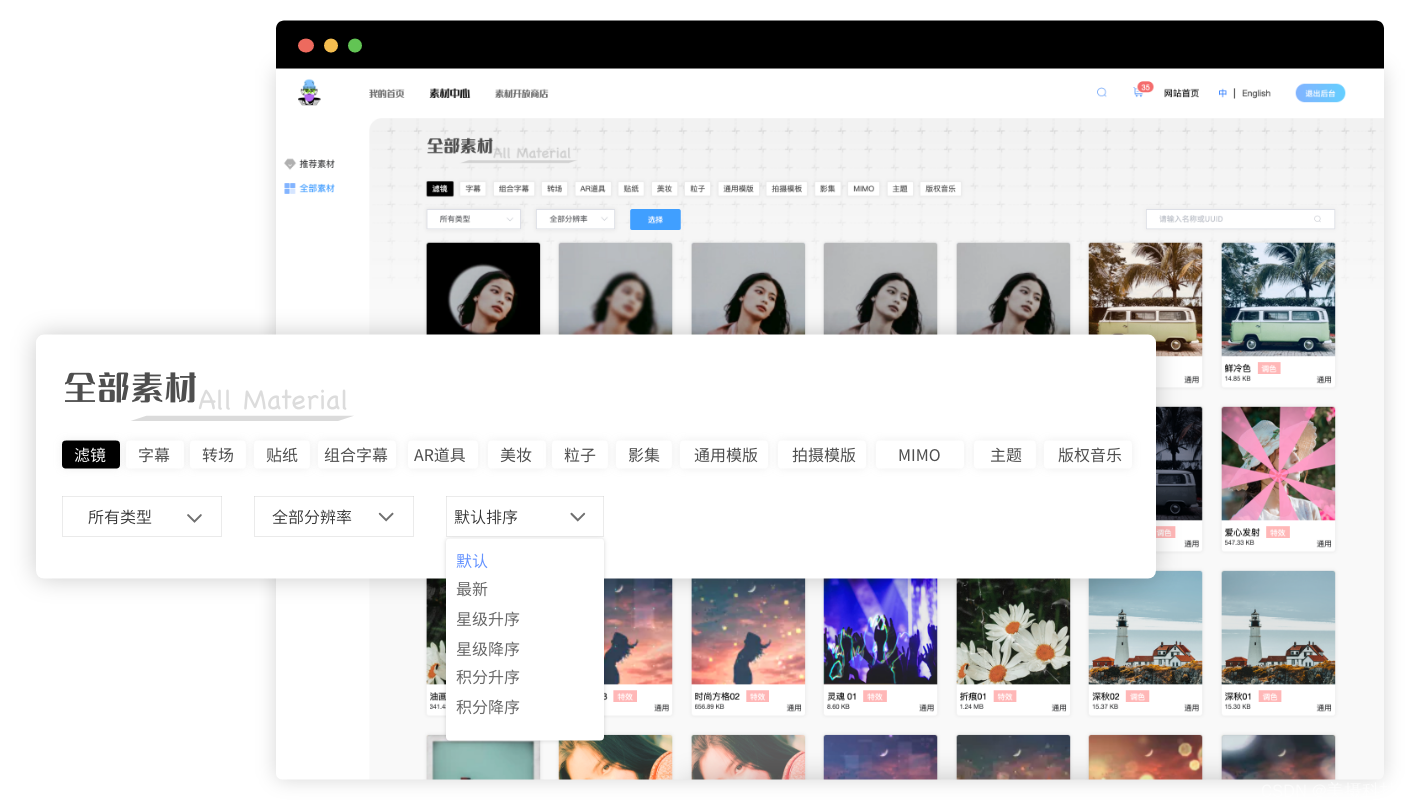Select the small 滤镜 tab in the browser window

pos(440,188)
